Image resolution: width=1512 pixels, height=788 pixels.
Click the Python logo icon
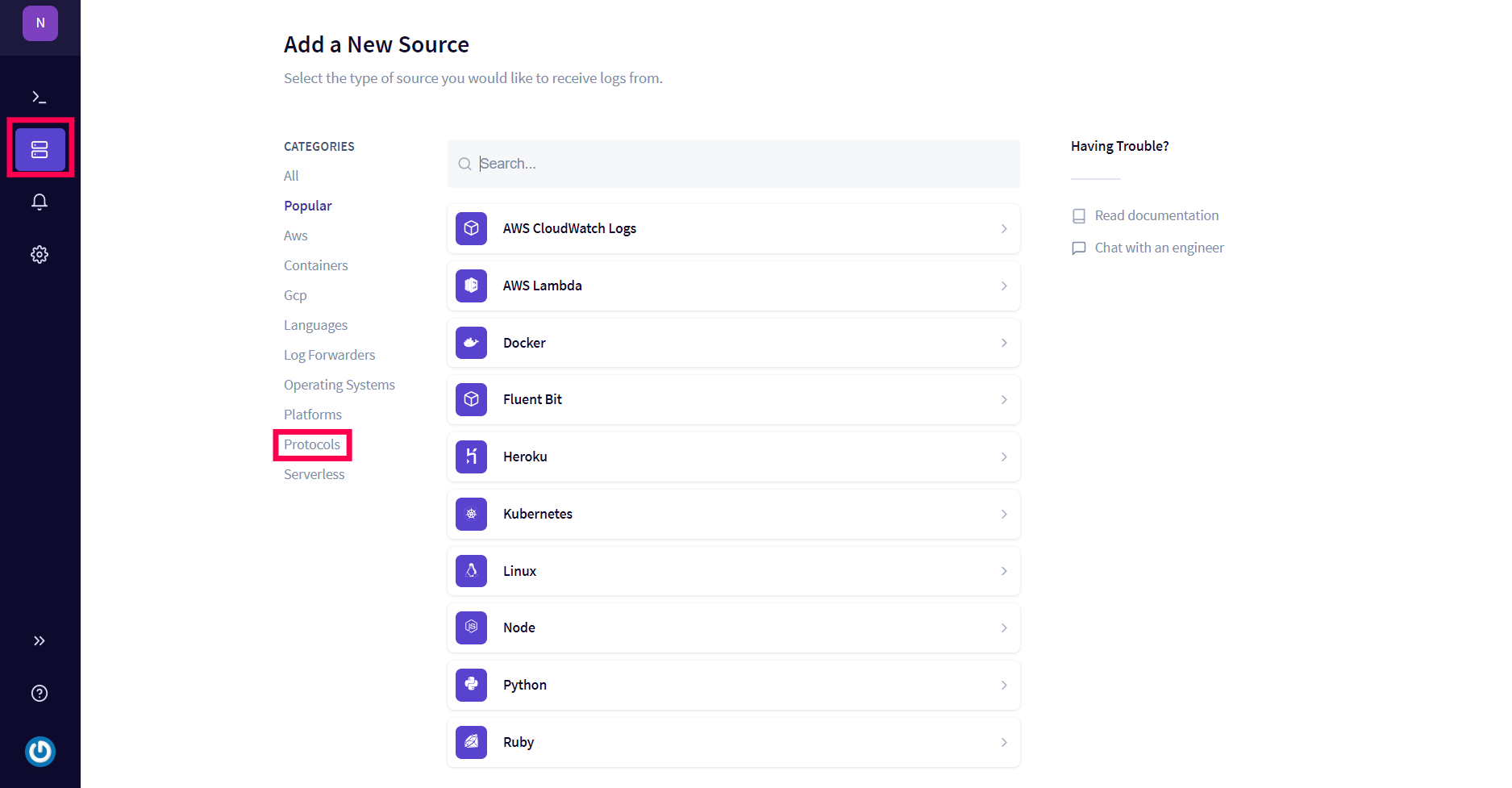[471, 685]
